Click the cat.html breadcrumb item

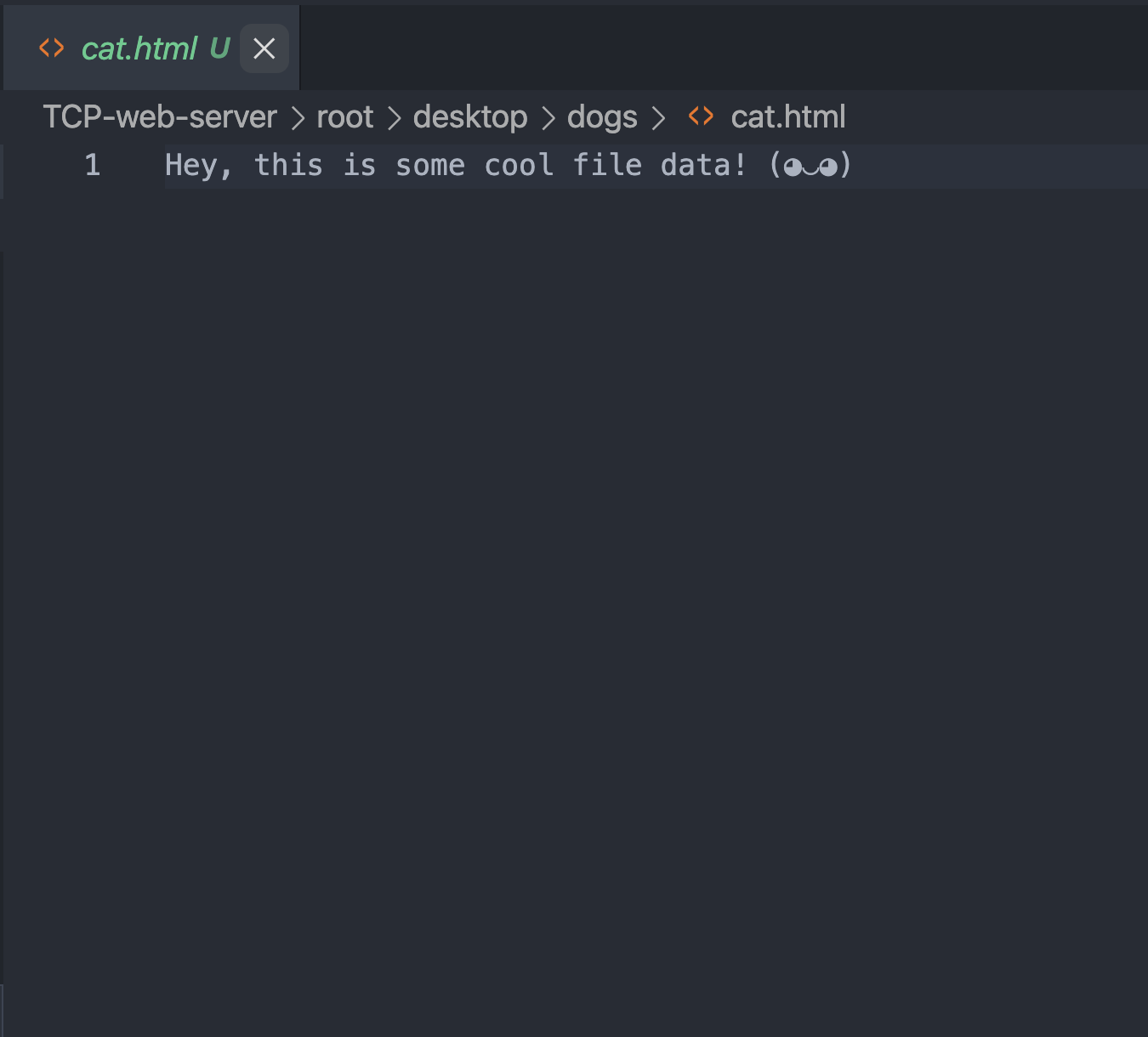tap(788, 117)
